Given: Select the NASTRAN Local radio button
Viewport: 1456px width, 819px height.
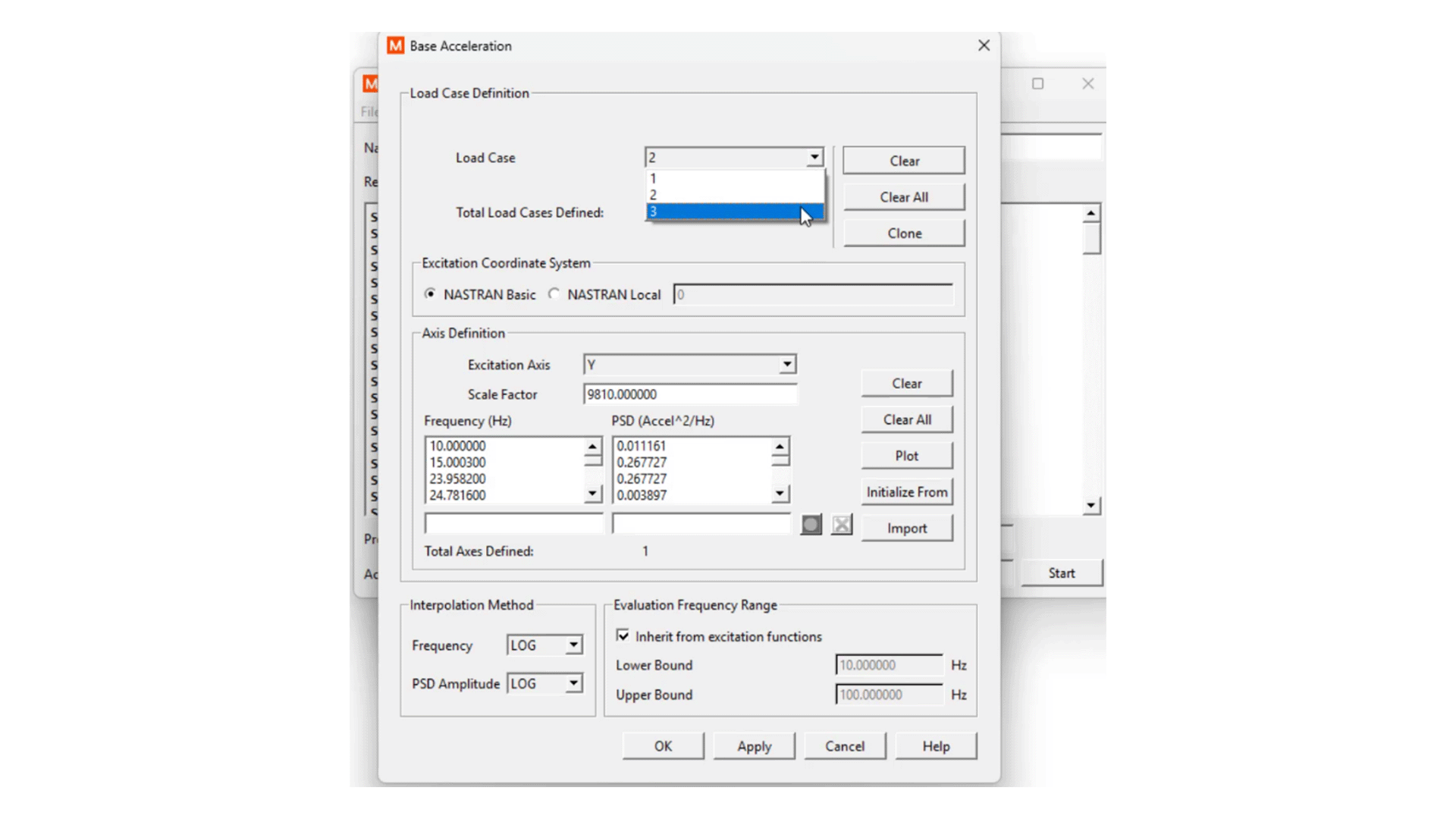Looking at the screenshot, I should coord(554,294).
